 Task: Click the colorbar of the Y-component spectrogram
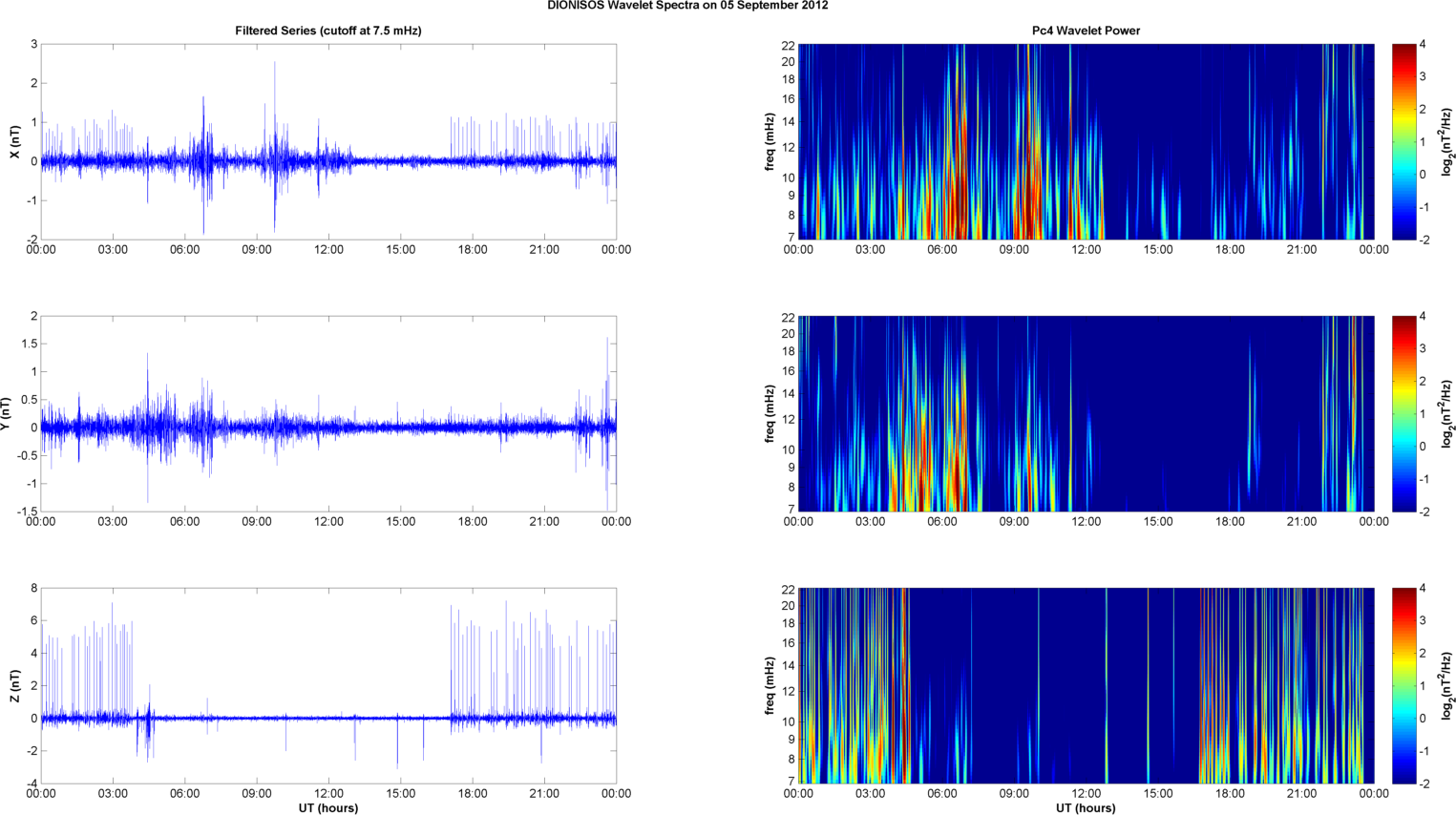[x=1403, y=413]
